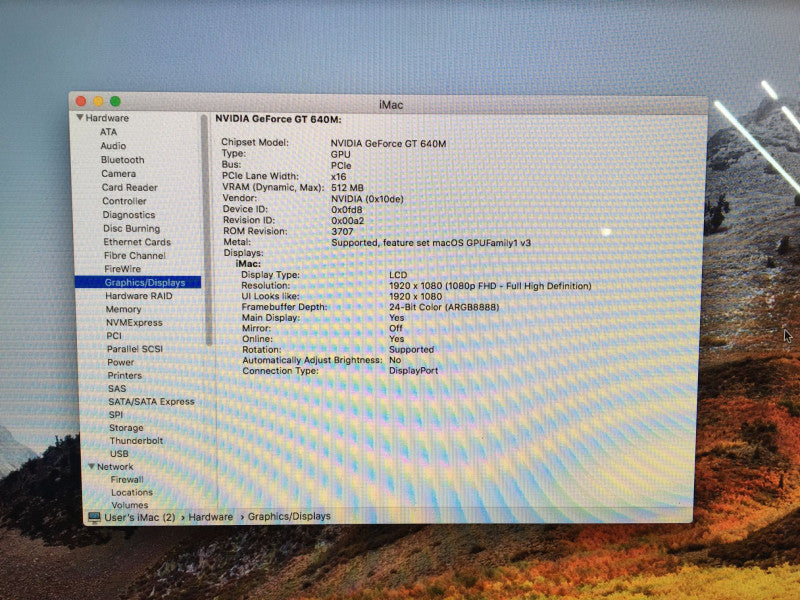The width and height of the screenshot is (800, 600).
Task: Click the sidebar vertical scrollbar
Action: [x=206, y=230]
